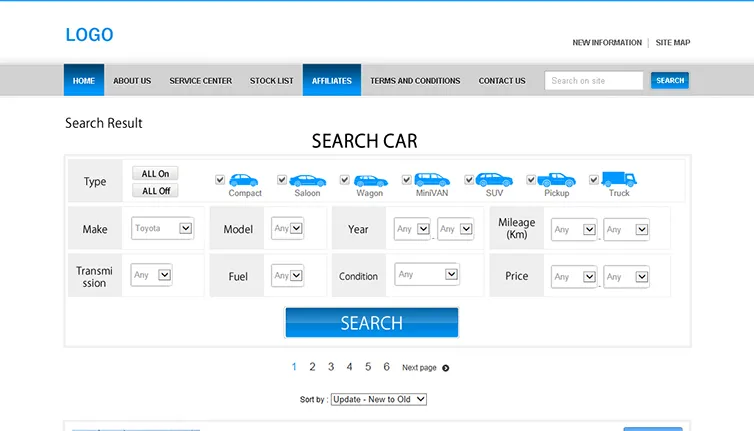Click the SUV vehicle icon
754x431 pixels.
pyautogui.click(x=494, y=180)
